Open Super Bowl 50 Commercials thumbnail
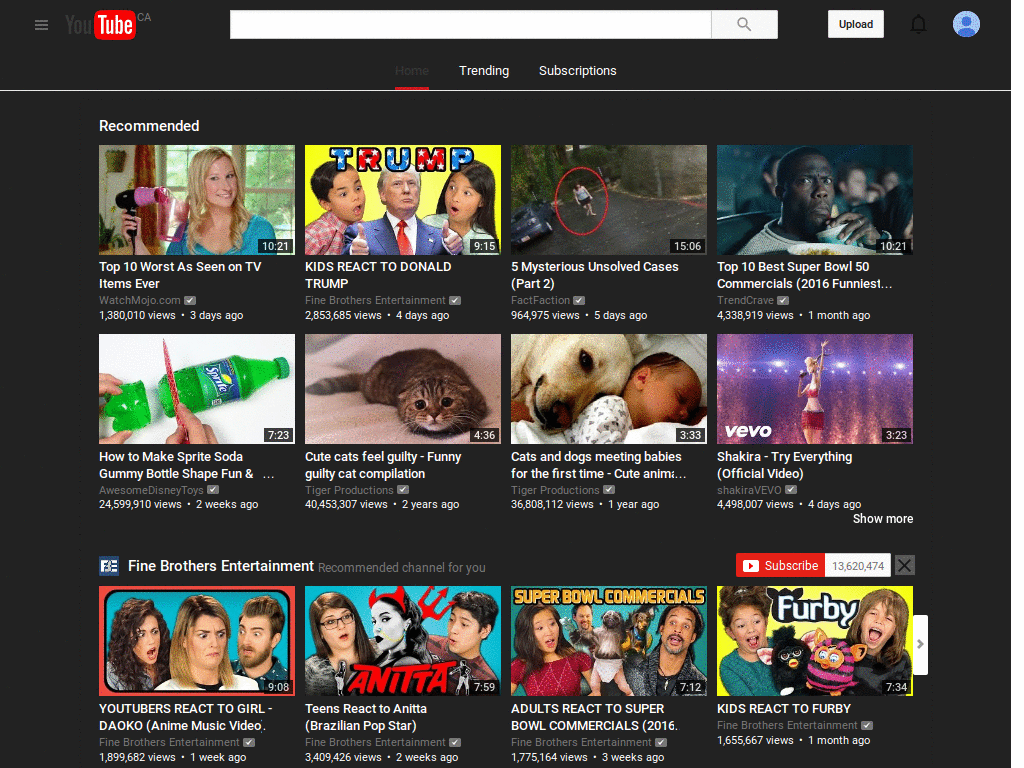 (x=815, y=200)
